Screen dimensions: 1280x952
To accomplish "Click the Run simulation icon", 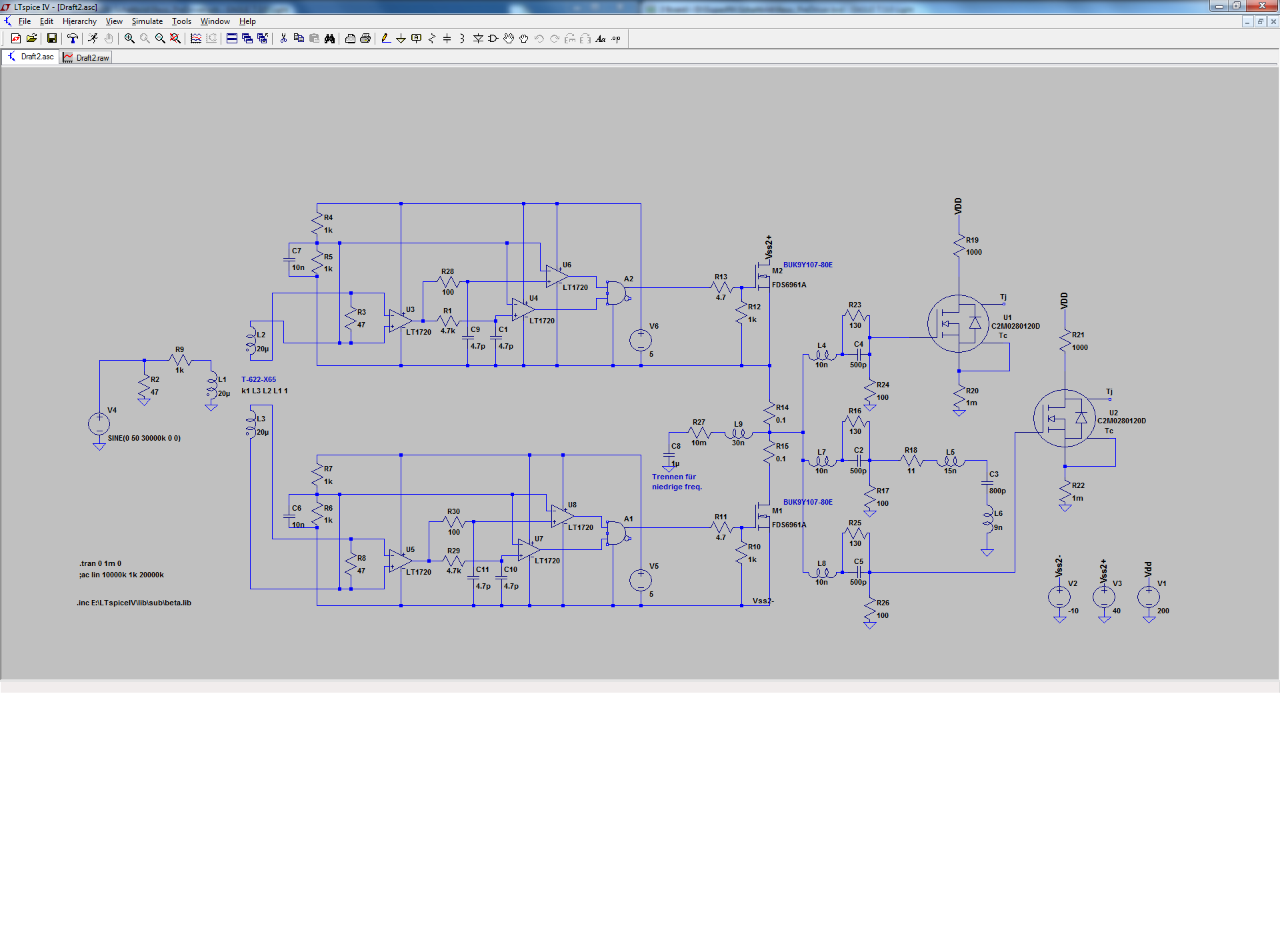I will pos(93,39).
